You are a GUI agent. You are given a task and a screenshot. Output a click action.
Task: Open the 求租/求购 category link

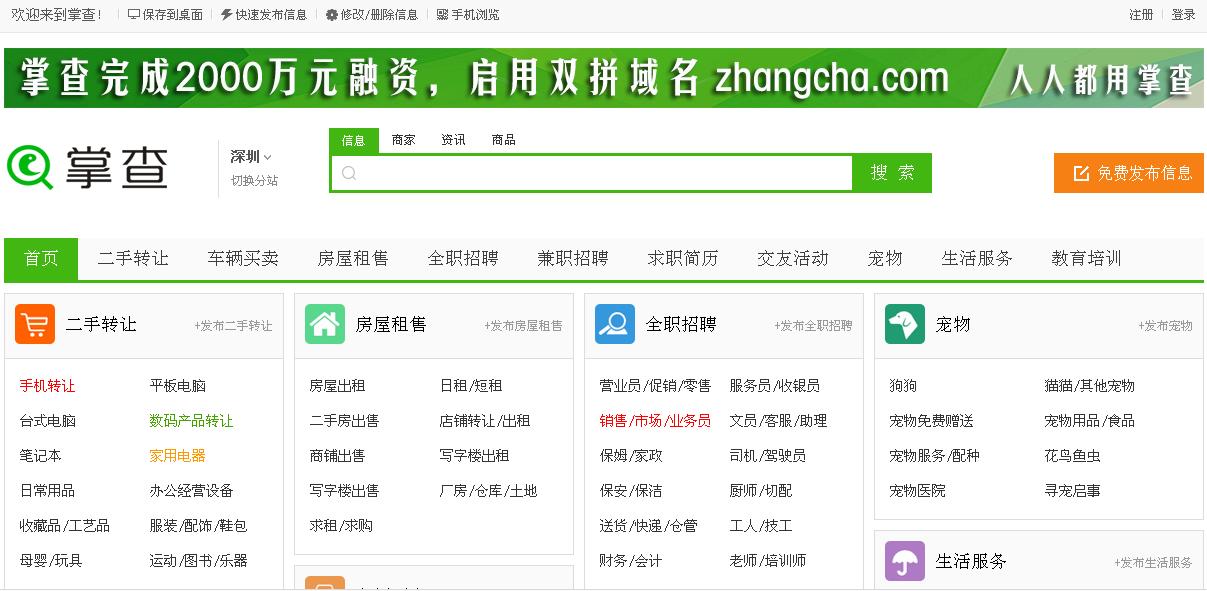341,526
